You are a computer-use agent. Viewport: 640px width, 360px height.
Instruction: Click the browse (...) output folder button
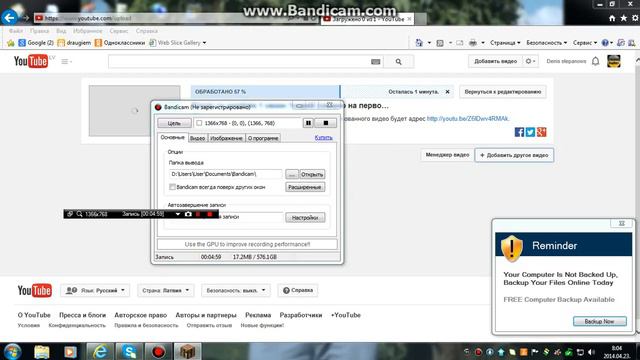[291, 174]
